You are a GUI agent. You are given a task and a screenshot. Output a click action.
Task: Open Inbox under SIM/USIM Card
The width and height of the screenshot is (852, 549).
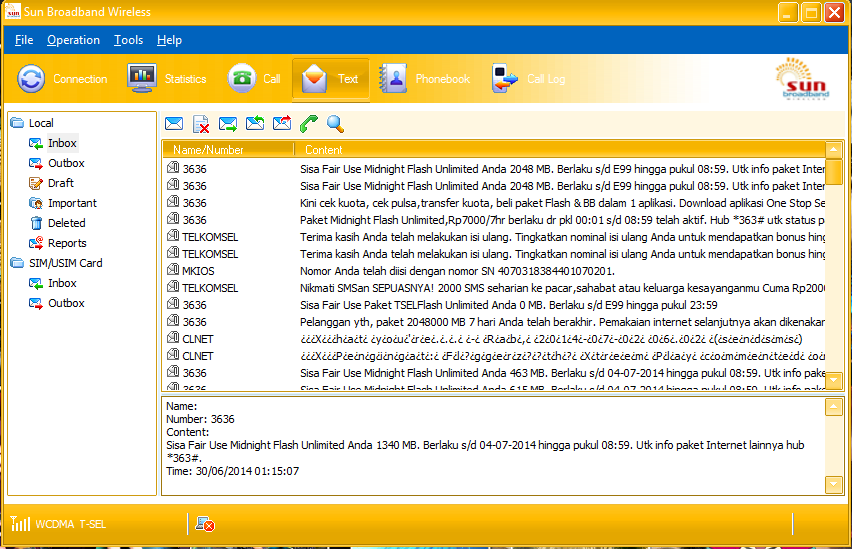point(53,283)
